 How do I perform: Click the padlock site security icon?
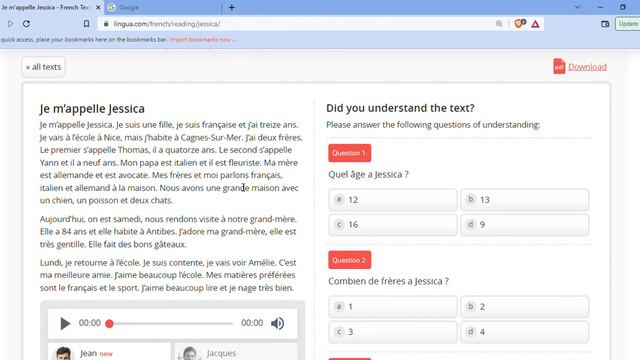coord(106,24)
